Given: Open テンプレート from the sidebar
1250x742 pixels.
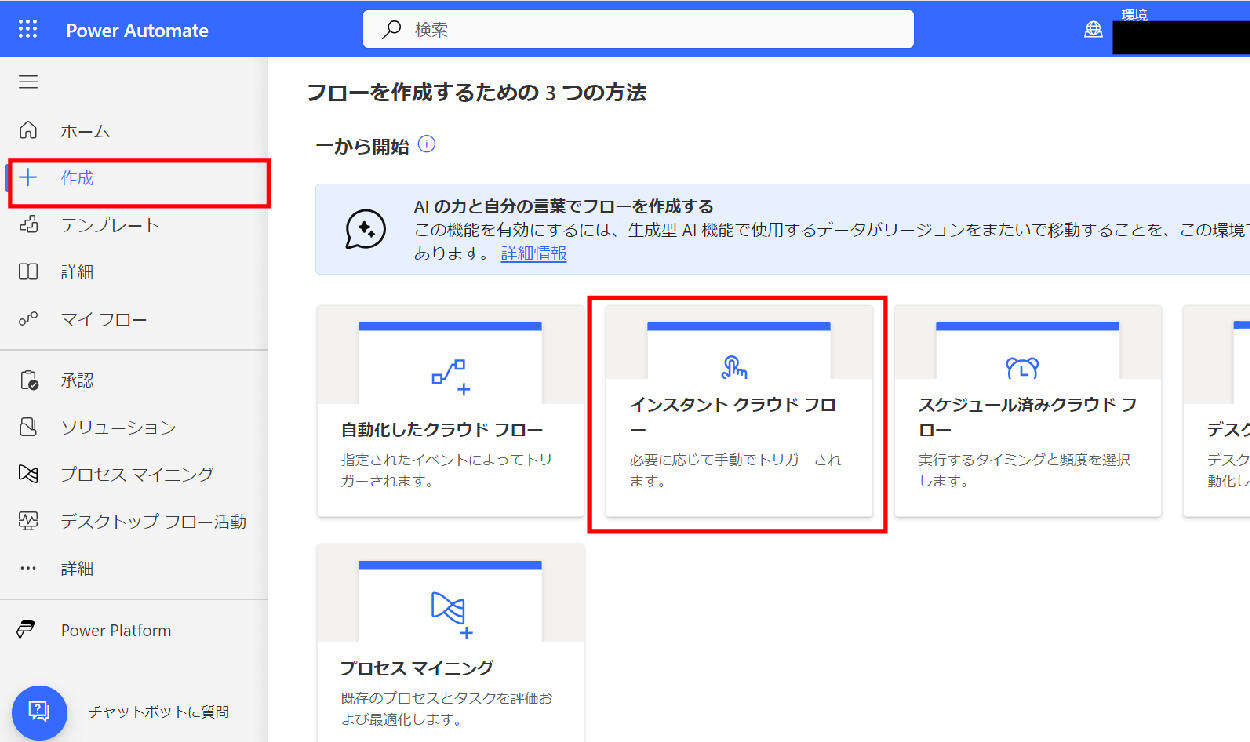Looking at the screenshot, I should [x=109, y=225].
